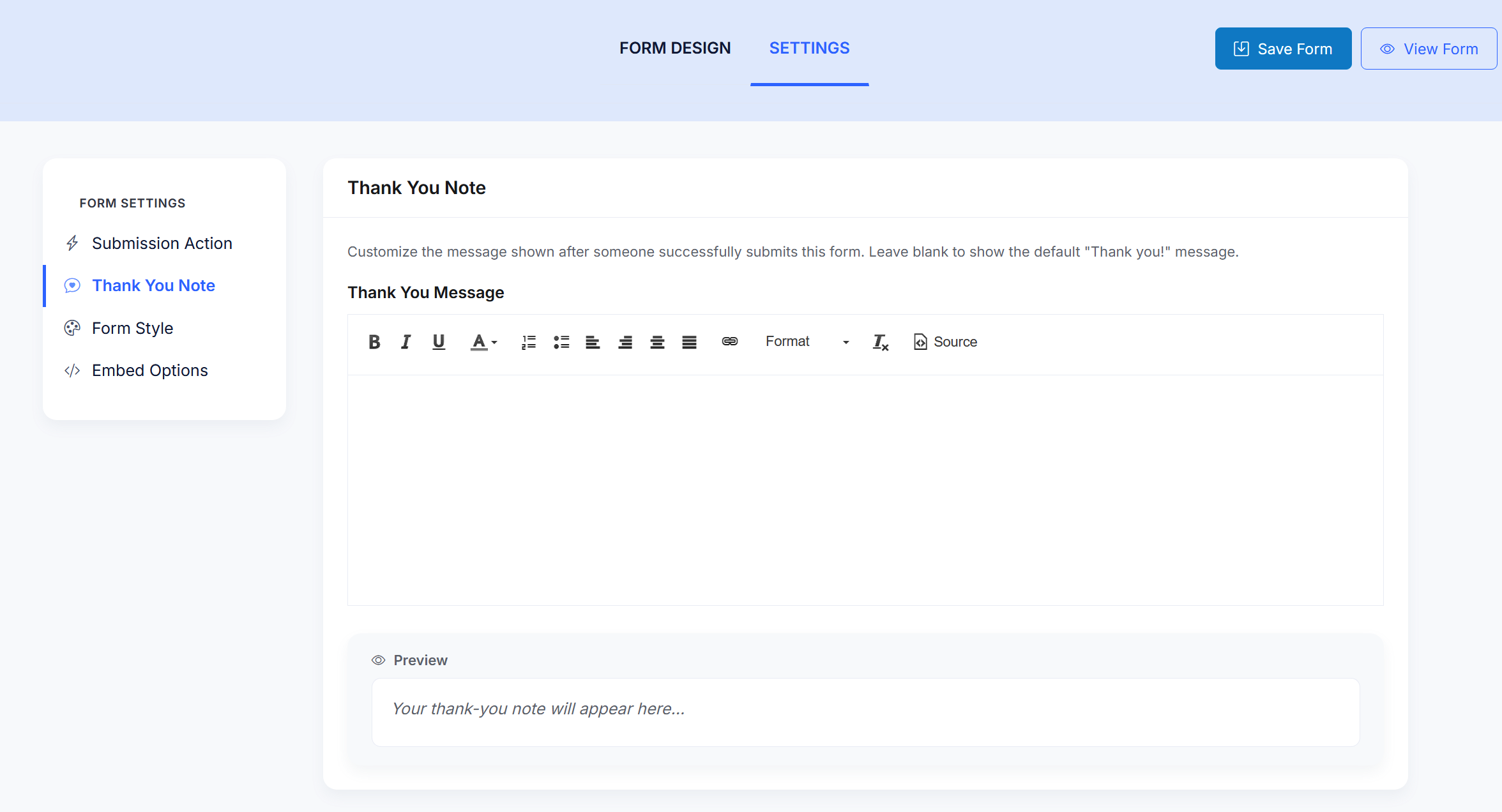This screenshot has height=812, width=1502.
Task: Click the underline formatting icon
Action: [438, 342]
